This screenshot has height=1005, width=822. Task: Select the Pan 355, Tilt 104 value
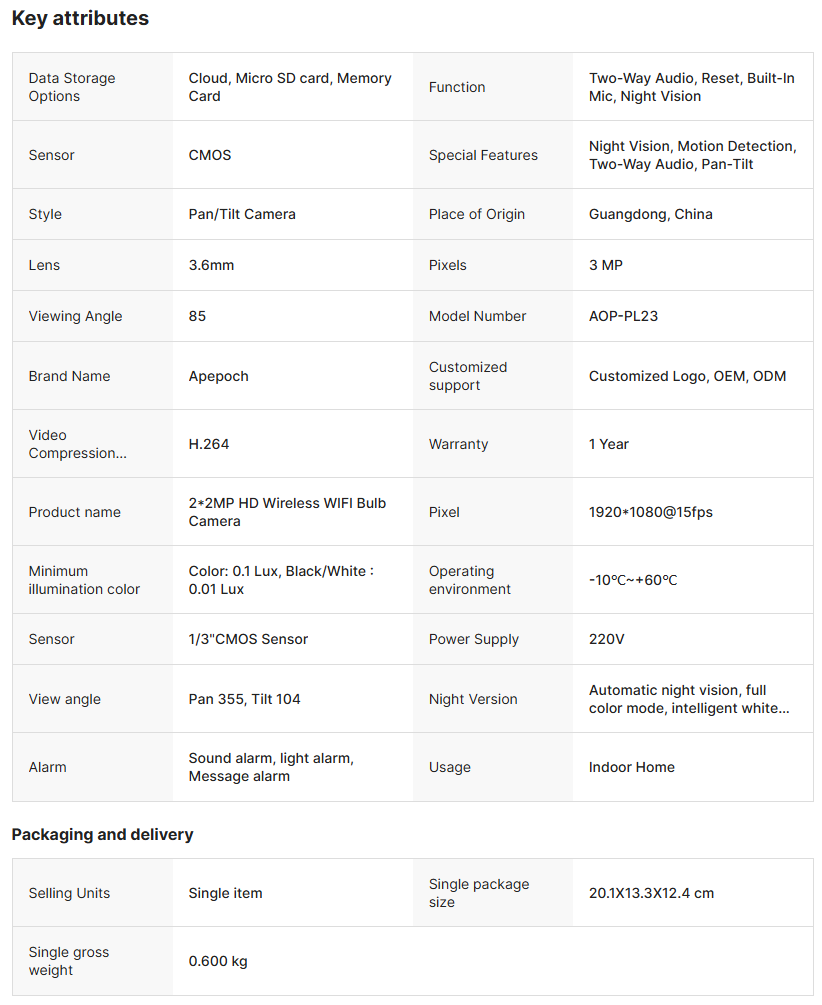pyautogui.click(x=244, y=699)
